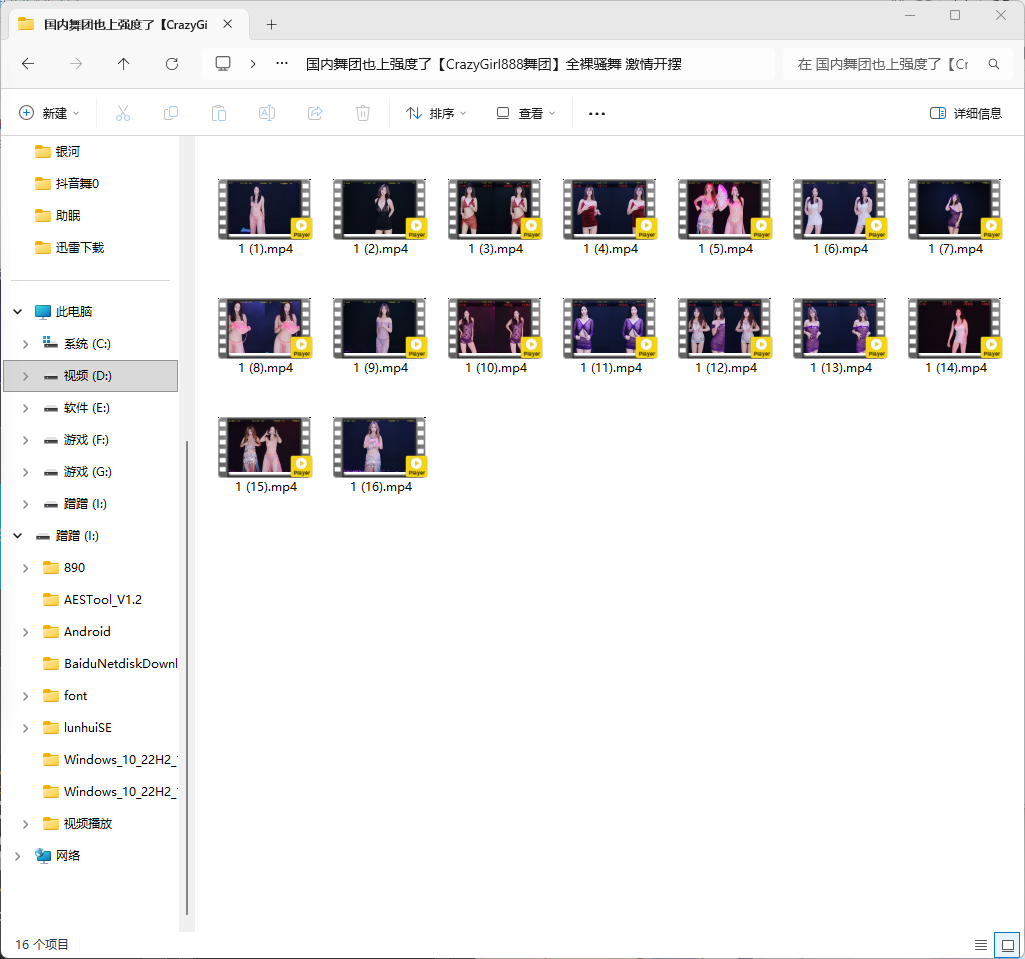Refresh the current folder view
Screen dimensions: 1025x959
point(172,64)
